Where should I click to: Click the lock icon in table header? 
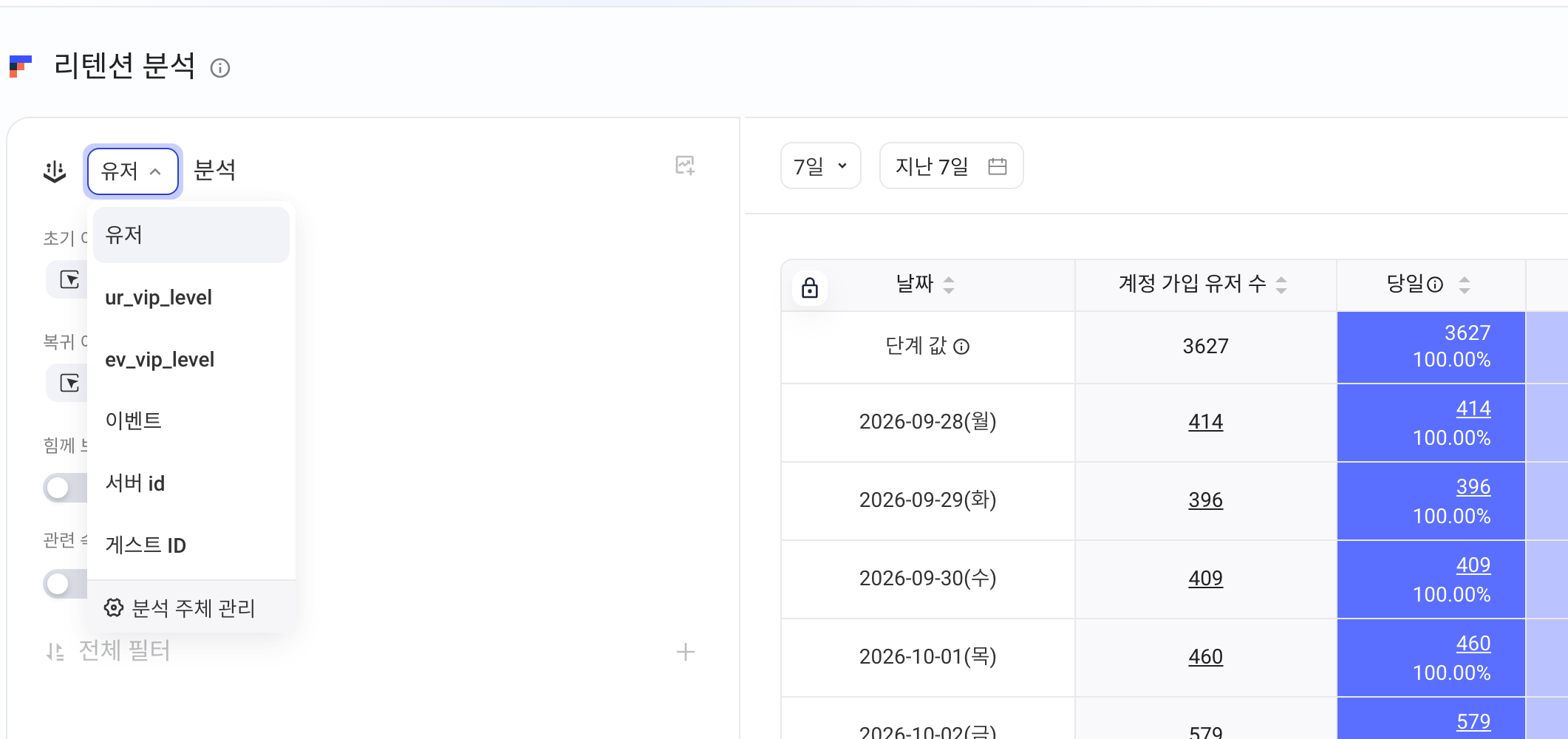(810, 287)
